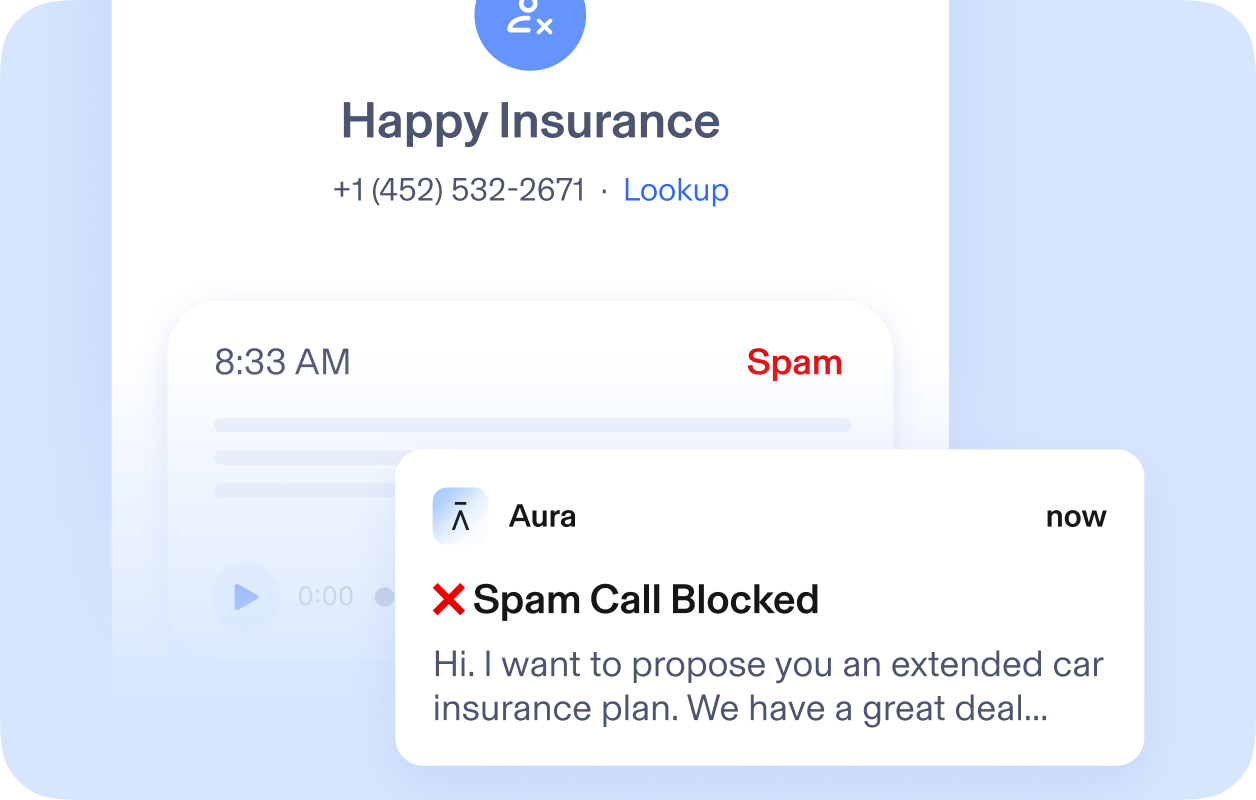Image resolution: width=1256 pixels, height=800 pixels.
Task: Expand the Spam Call Blocked notification
Action: pos(645,599)
